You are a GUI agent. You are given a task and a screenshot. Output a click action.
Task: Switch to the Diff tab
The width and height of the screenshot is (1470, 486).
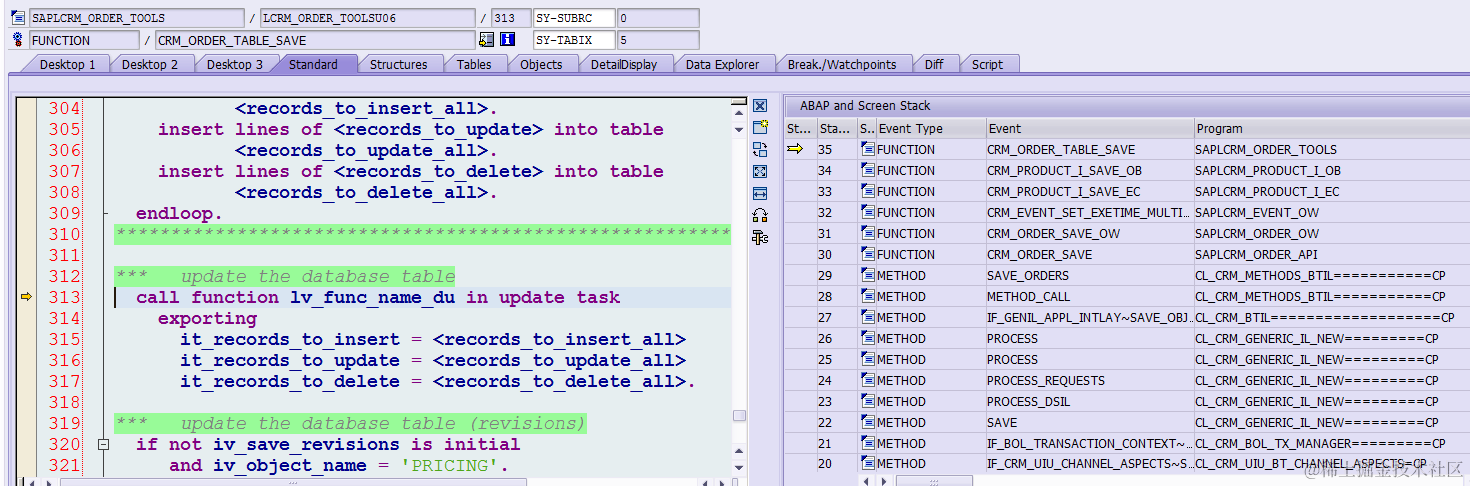pos(934,64)
